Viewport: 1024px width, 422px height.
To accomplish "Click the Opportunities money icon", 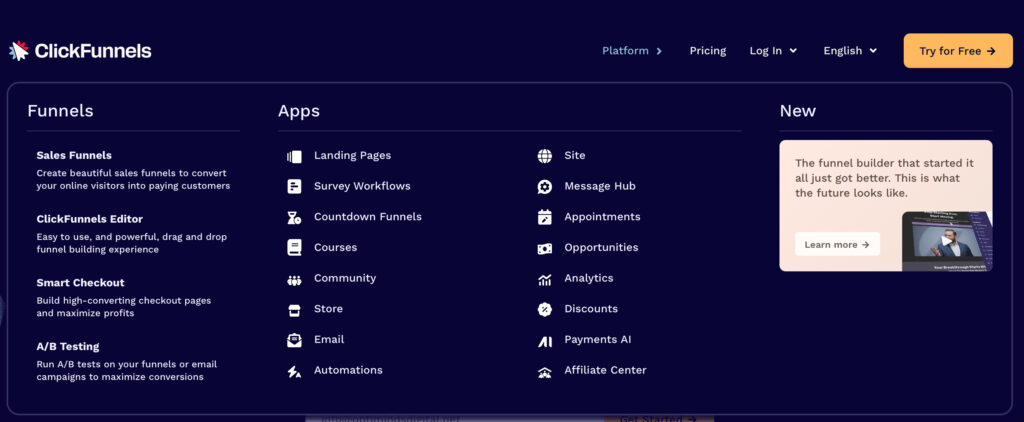I will click(545, 248).
